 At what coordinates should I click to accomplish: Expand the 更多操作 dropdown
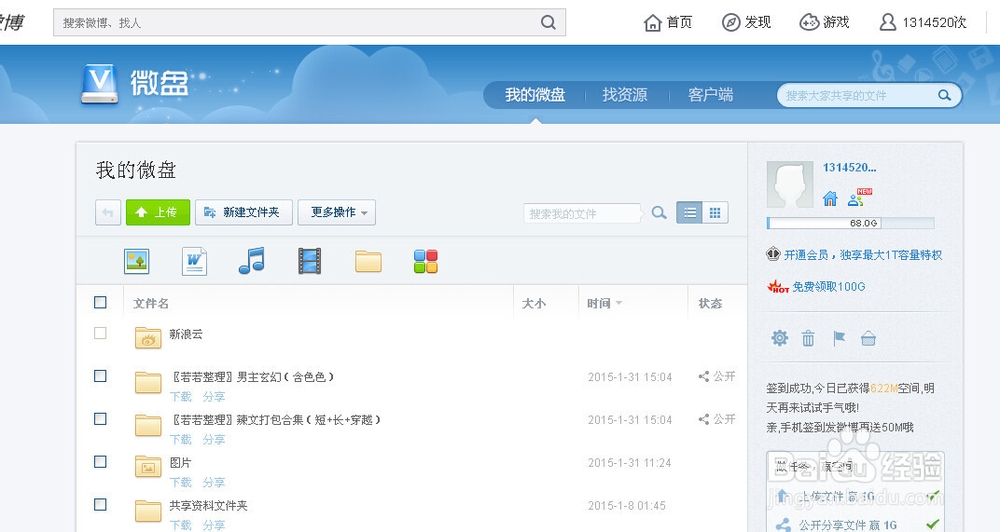[337, 212]
